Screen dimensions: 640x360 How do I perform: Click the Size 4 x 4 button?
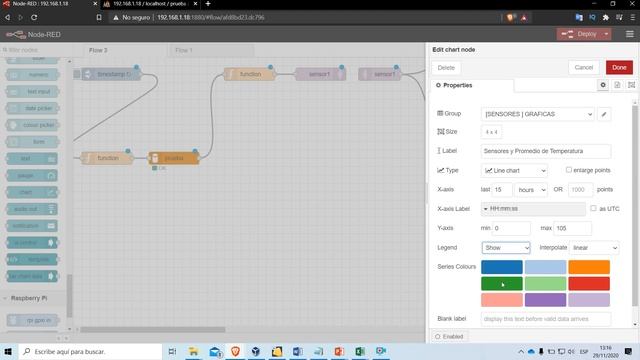[491, 132]
